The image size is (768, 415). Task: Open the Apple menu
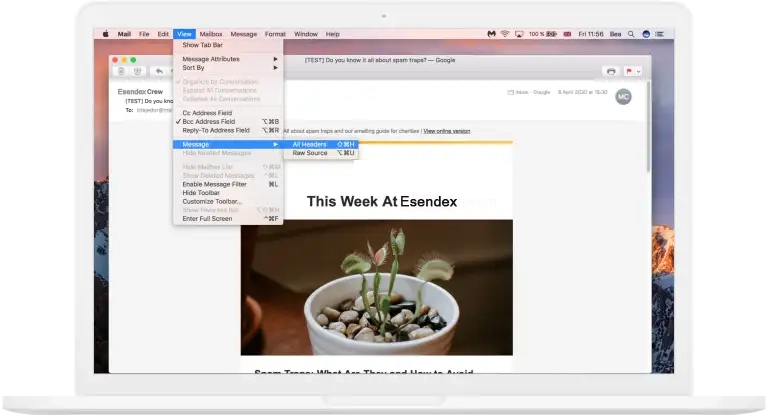pyautogui.click(x=105, y=34)
